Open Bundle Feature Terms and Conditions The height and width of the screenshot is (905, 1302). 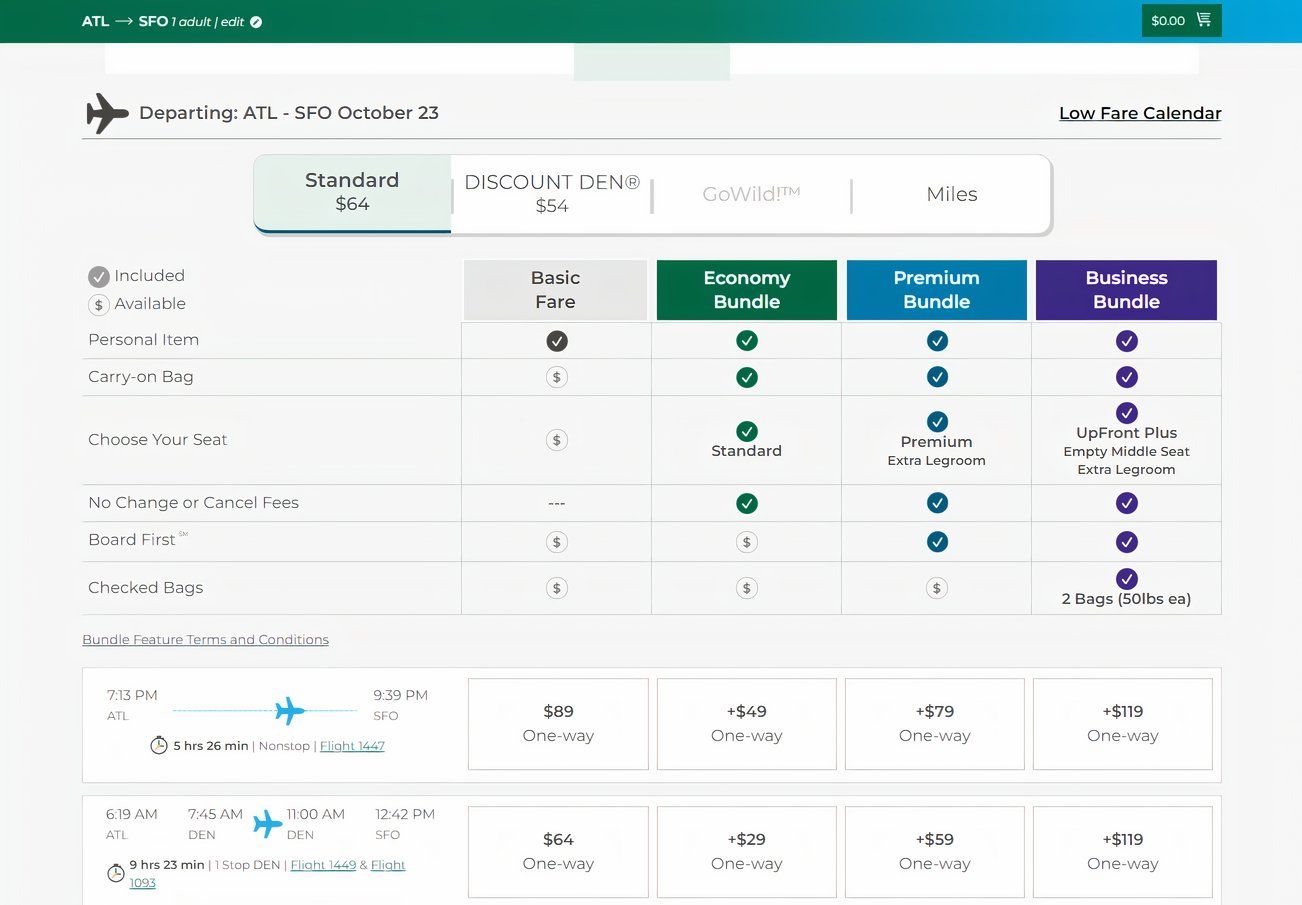pos(205,639)
